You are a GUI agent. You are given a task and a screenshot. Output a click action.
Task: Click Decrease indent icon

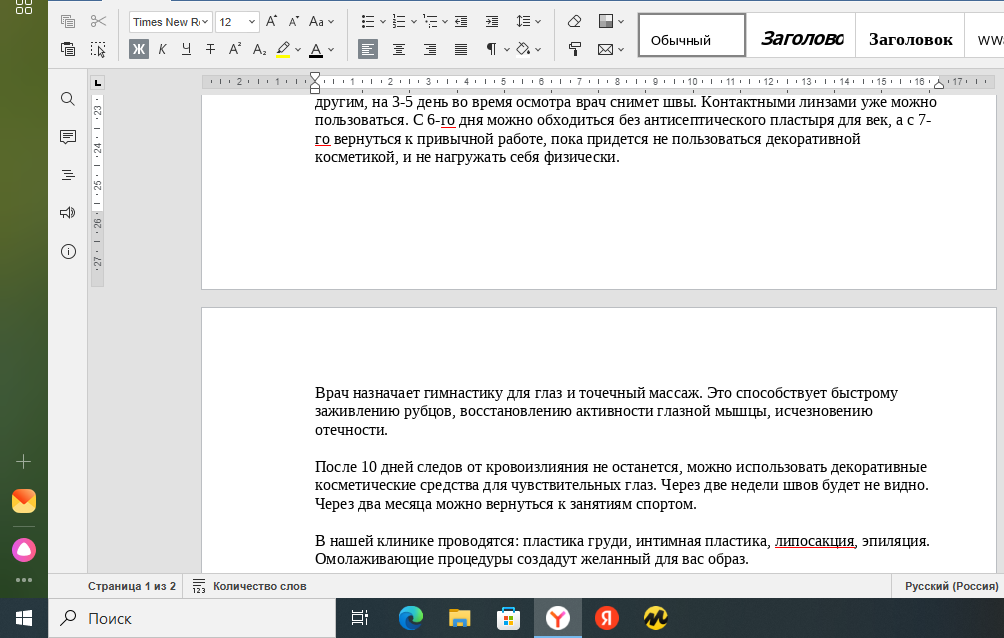[x=461, y=22]
